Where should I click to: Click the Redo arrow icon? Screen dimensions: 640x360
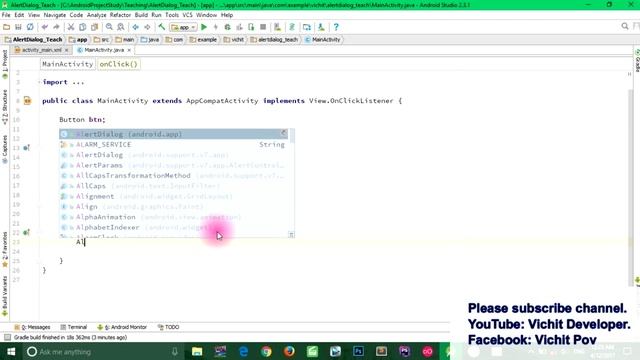pyautogui.click(x=56, y=27)
